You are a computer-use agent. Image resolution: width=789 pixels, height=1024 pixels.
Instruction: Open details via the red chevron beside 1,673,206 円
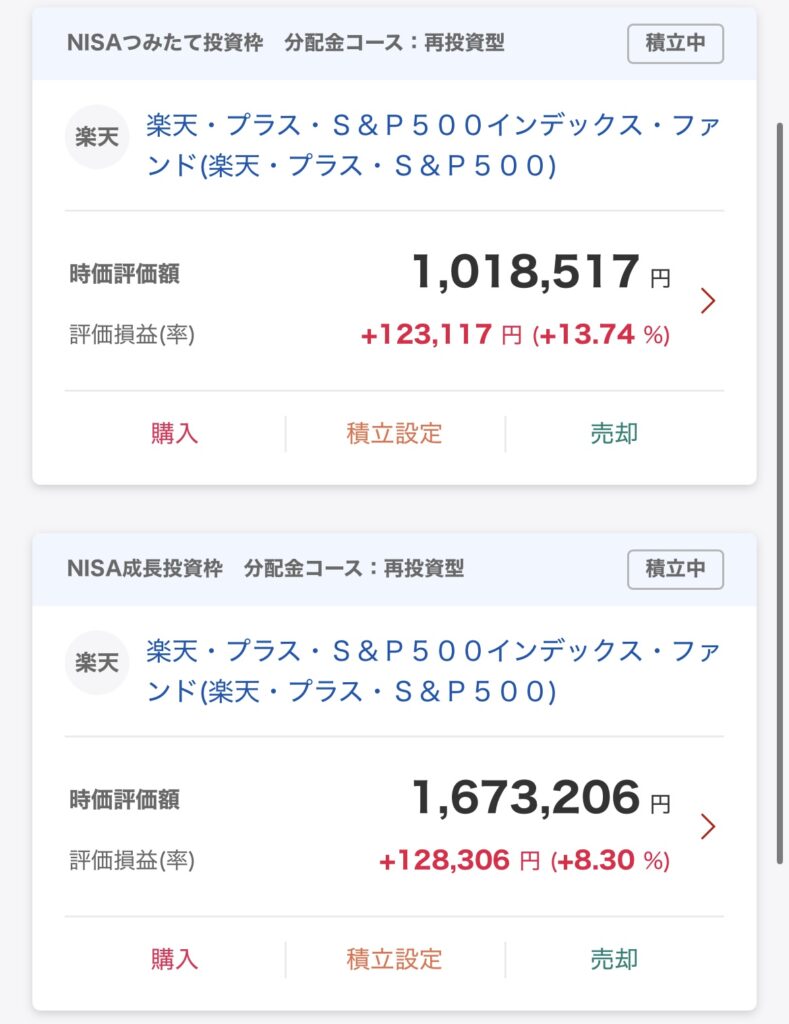click(x=708, y=826)
